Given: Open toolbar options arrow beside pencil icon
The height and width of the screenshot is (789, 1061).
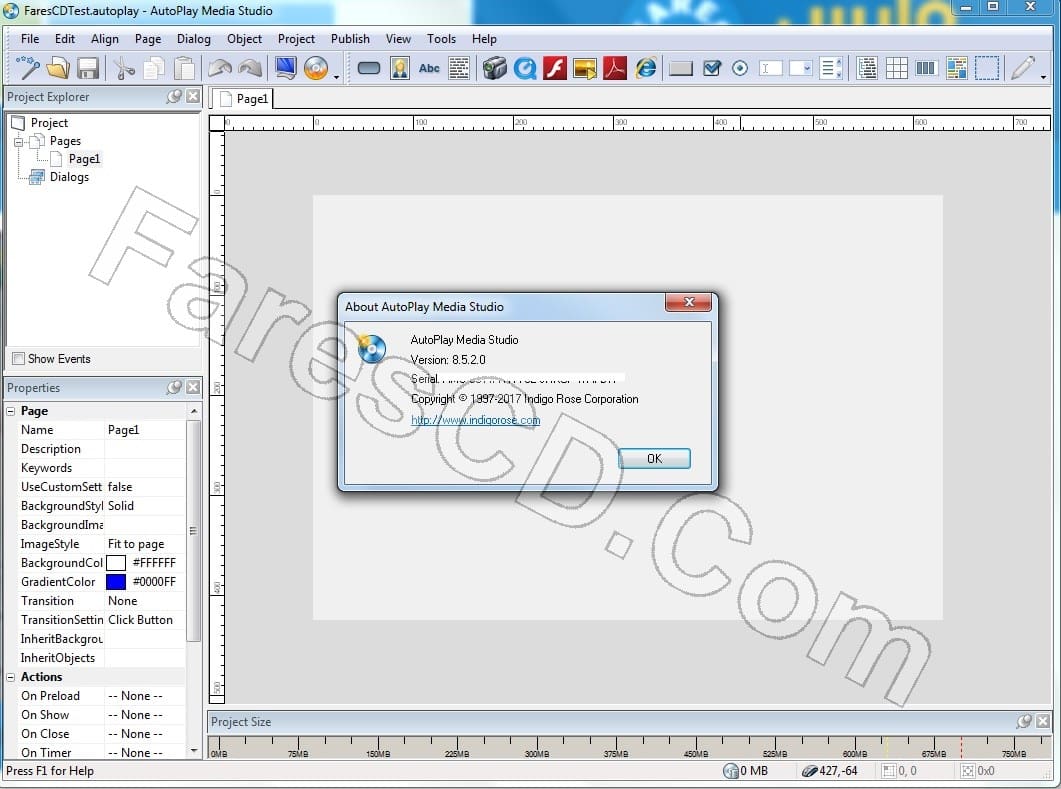Looking at the screenshot, I should [1043, 77].
